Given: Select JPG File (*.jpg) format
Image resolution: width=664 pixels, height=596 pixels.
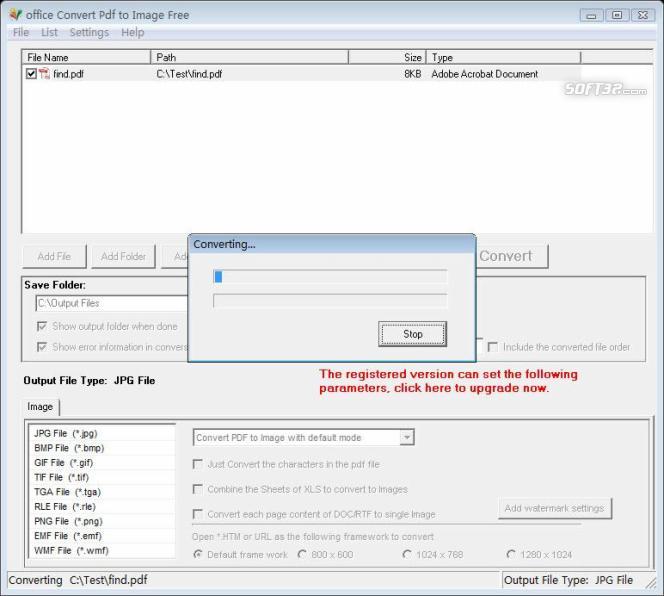Looking at the screenshot, I should pyautogui.click(x=102, y=433).
